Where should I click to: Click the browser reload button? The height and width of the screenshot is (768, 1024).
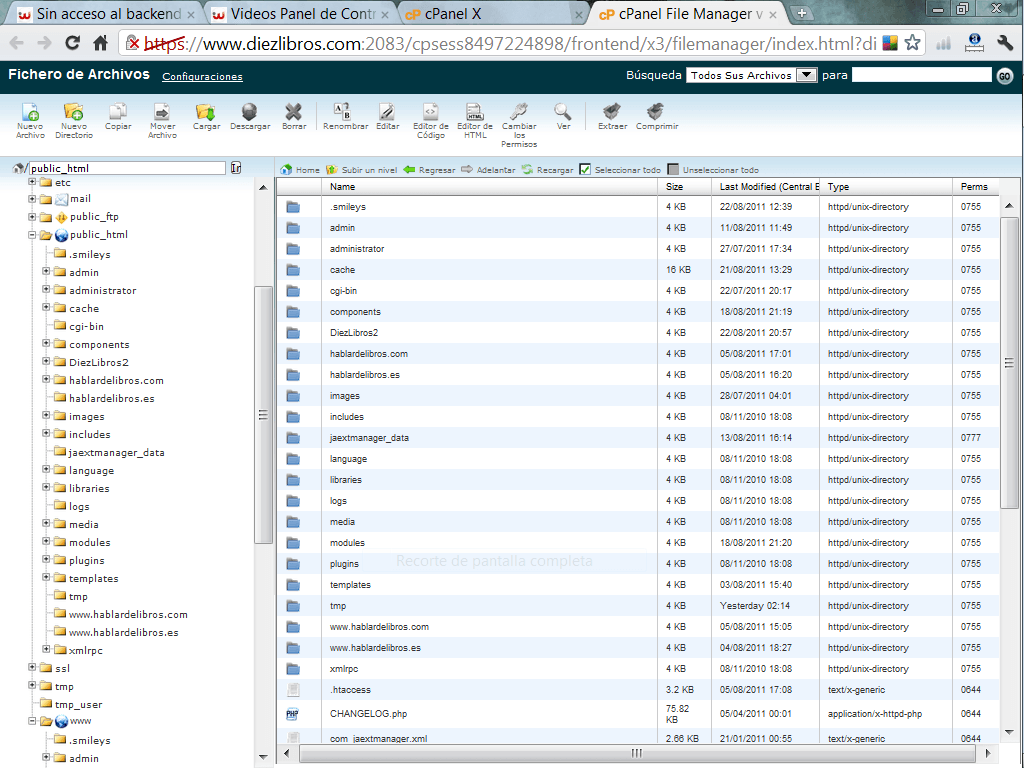click(72, 44)
